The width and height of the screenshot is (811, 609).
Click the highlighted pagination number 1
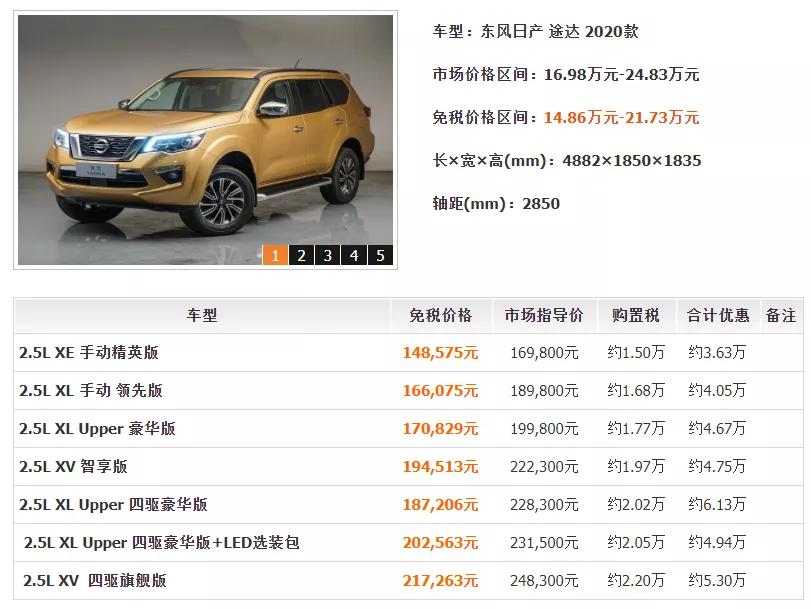coord(274,255)
